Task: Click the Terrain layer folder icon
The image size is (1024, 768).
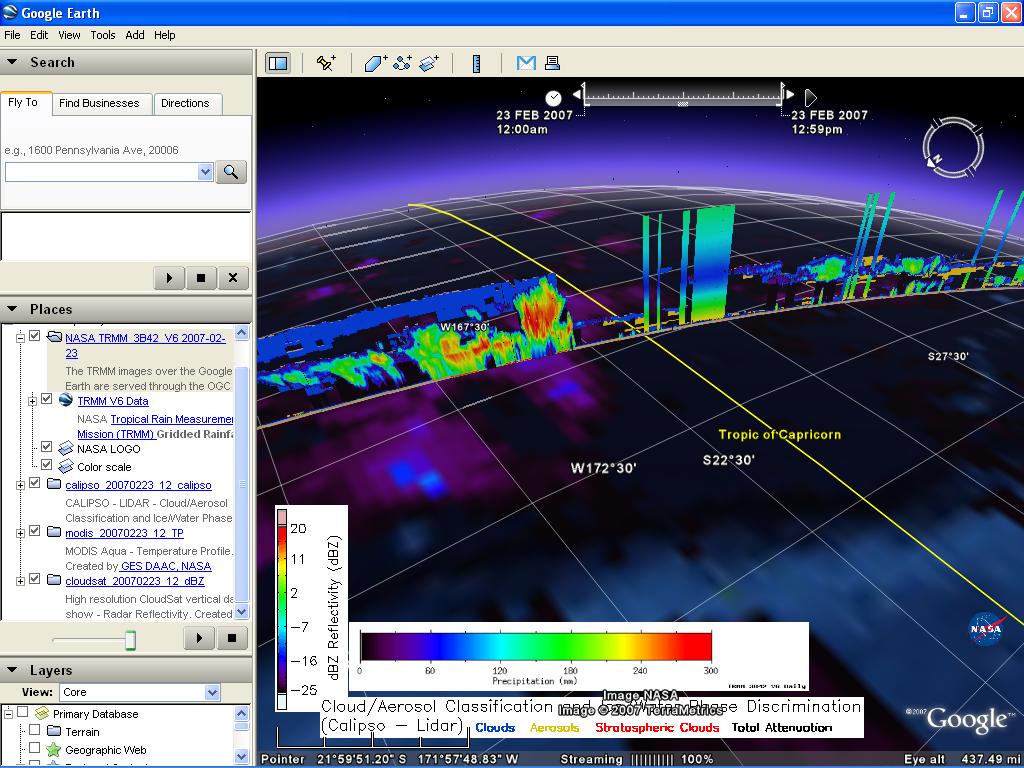Action: click(x=54, y=731)
